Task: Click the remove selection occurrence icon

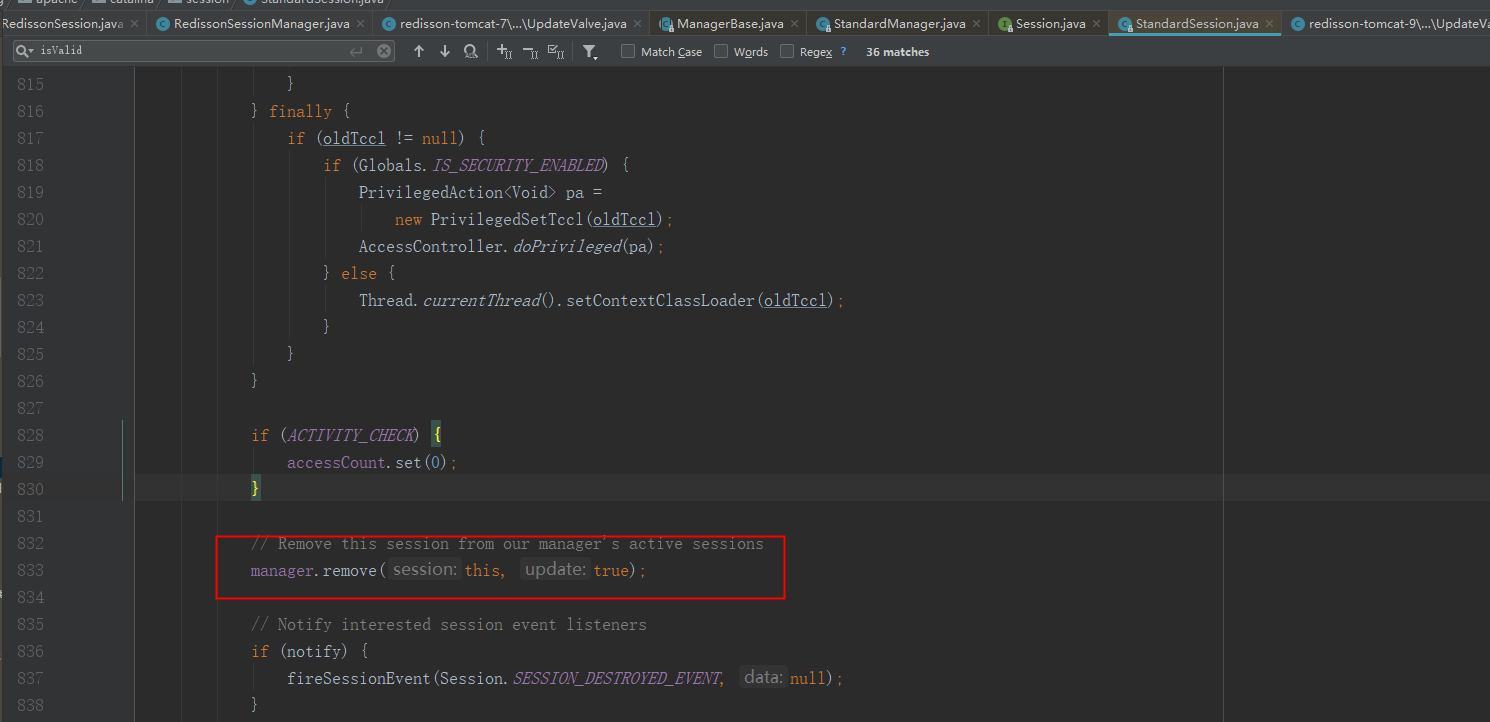Action: pyautogui.click(x=530, y=51)
